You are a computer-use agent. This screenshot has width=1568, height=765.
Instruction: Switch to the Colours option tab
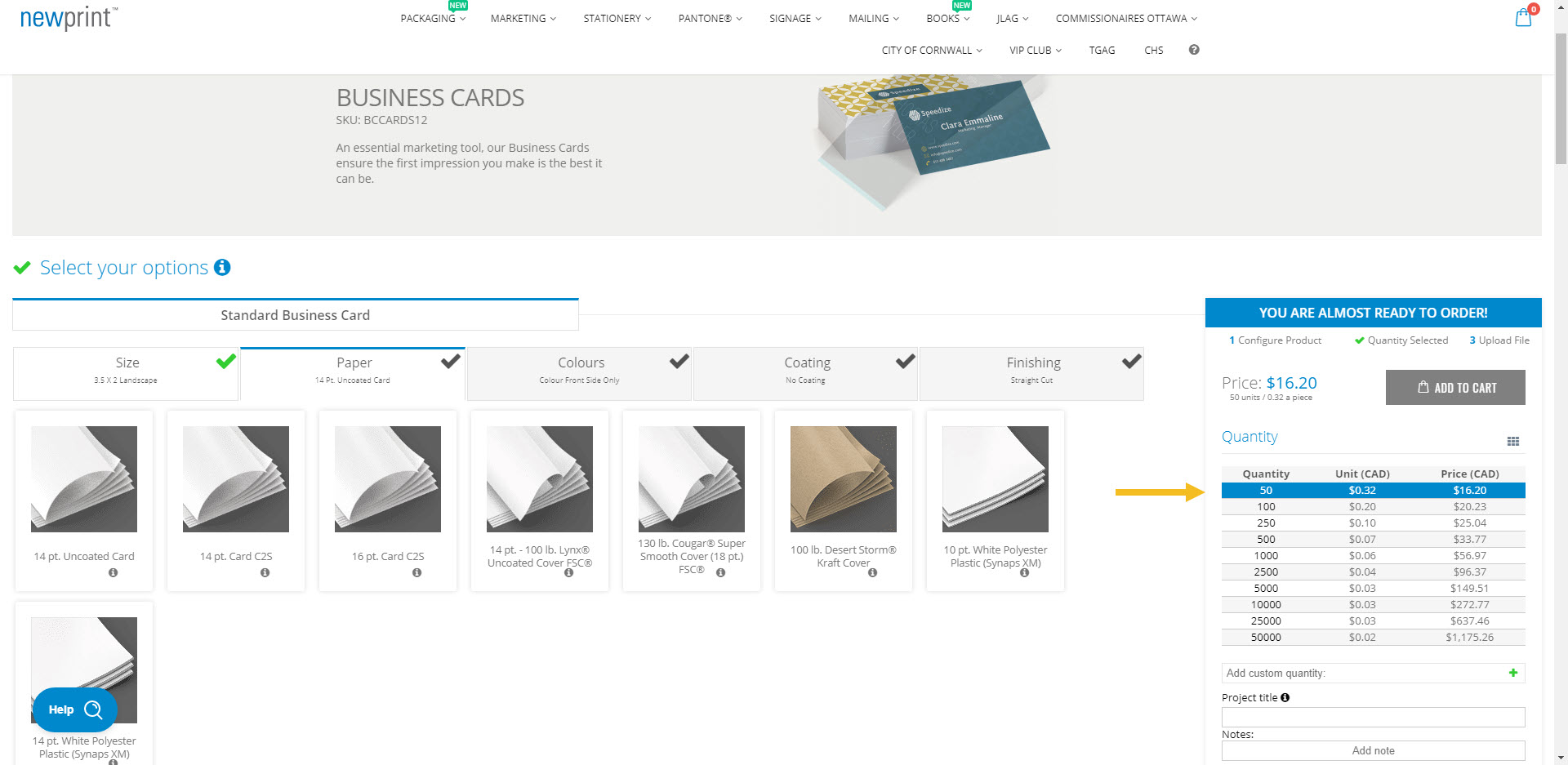tap(580, 373)
